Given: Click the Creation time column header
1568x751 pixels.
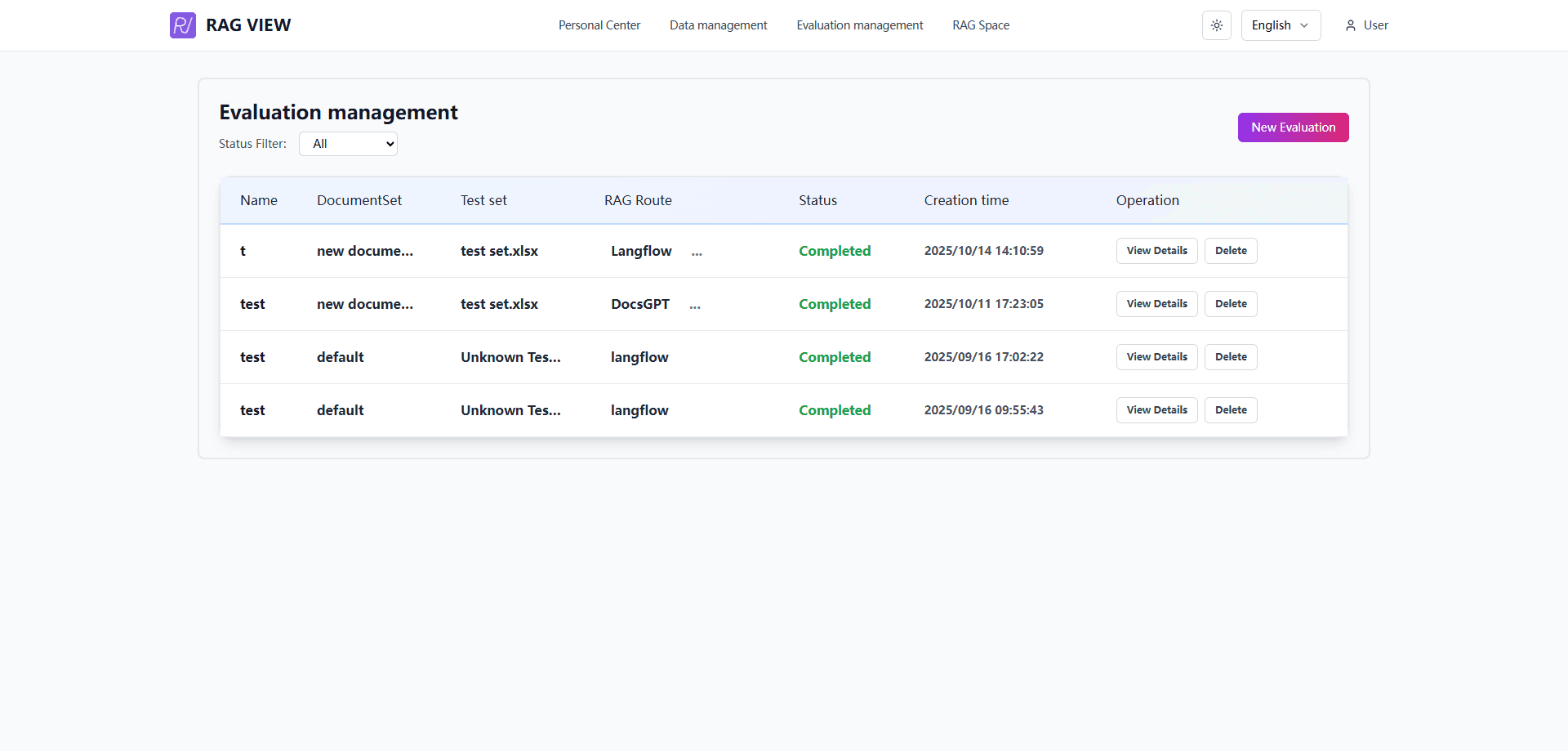Looking at the screenshot, I should [x=966, y=200].
